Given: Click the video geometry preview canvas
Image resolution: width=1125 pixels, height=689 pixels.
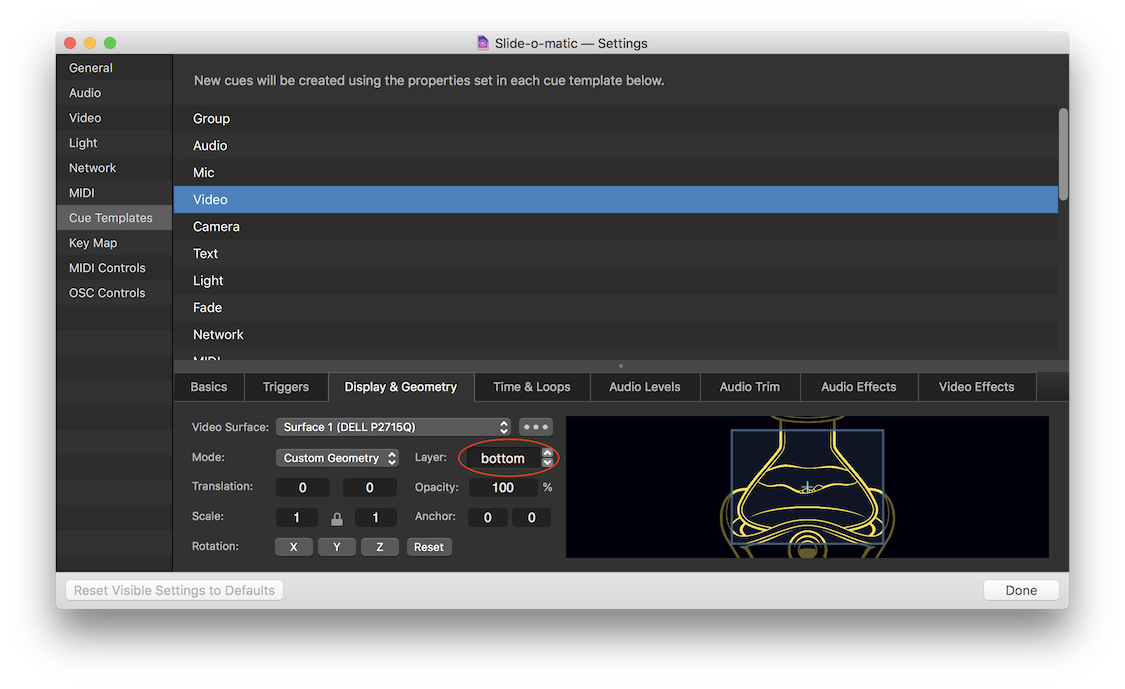Looking at the screenshot, I should pyautogui.click(x=807, y=487).
